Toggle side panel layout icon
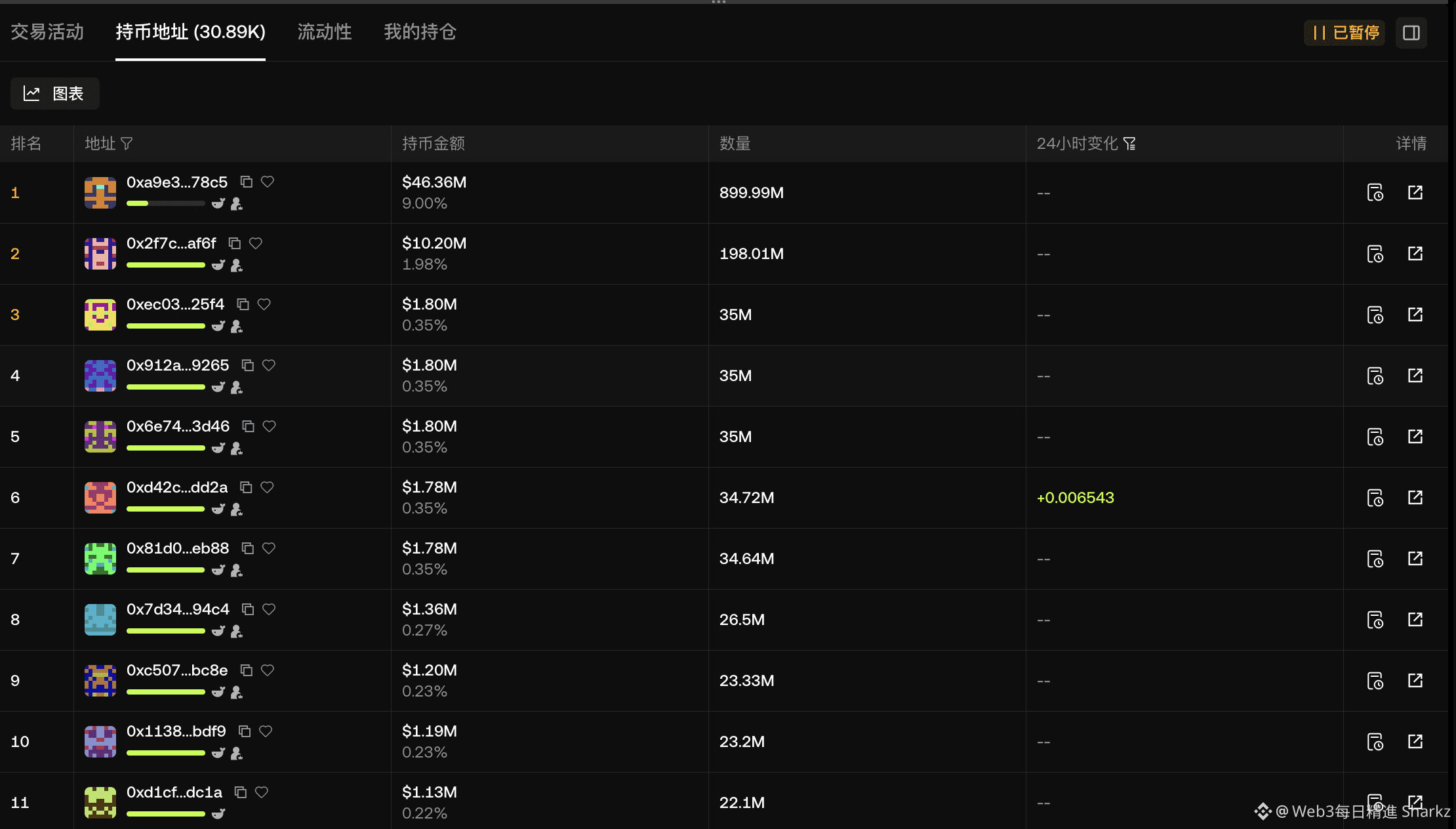This screenshot has height=829, width=1456. click(x=1411, y=33)
